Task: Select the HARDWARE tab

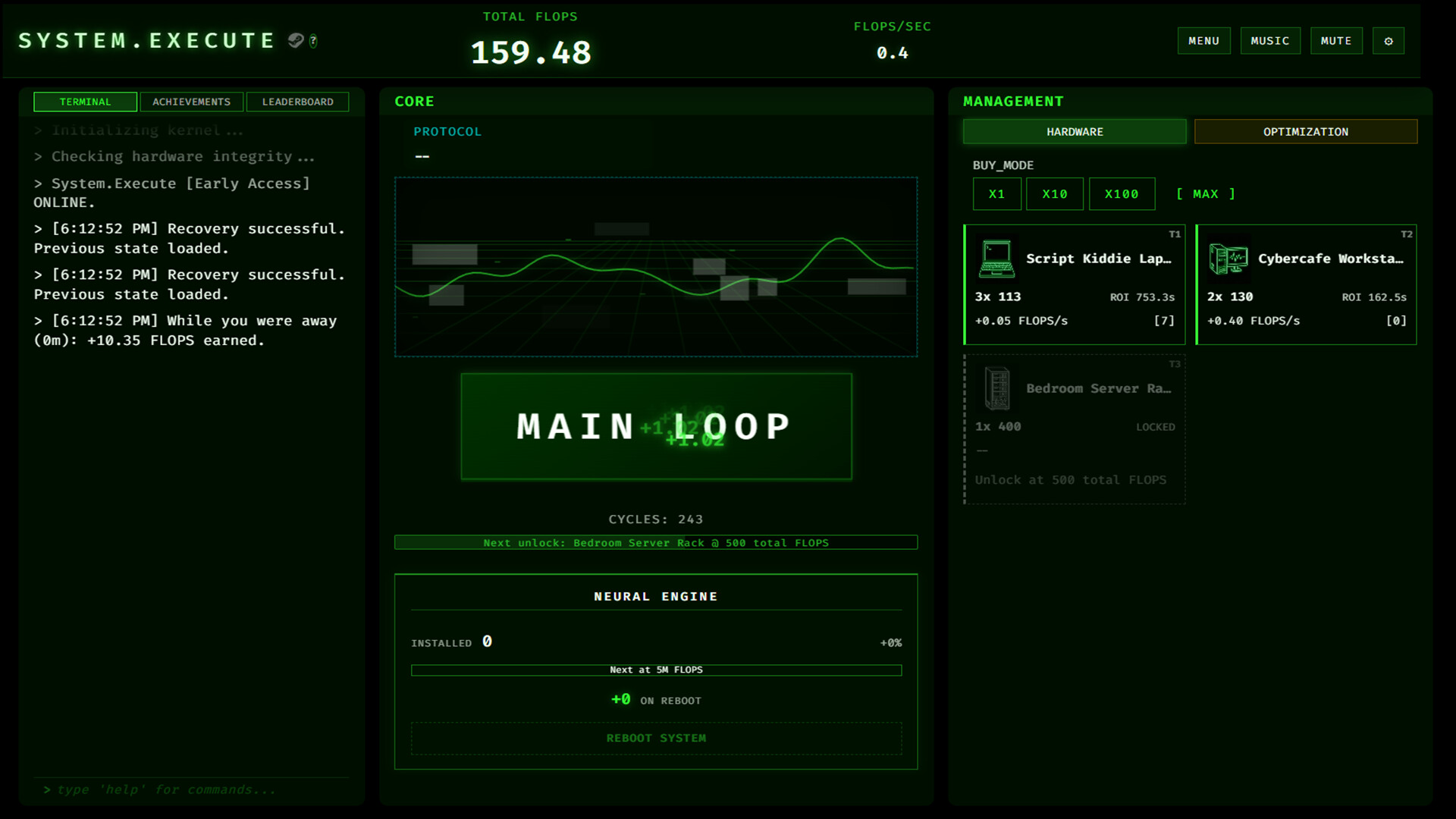Action: click(x=1074, y=131)
